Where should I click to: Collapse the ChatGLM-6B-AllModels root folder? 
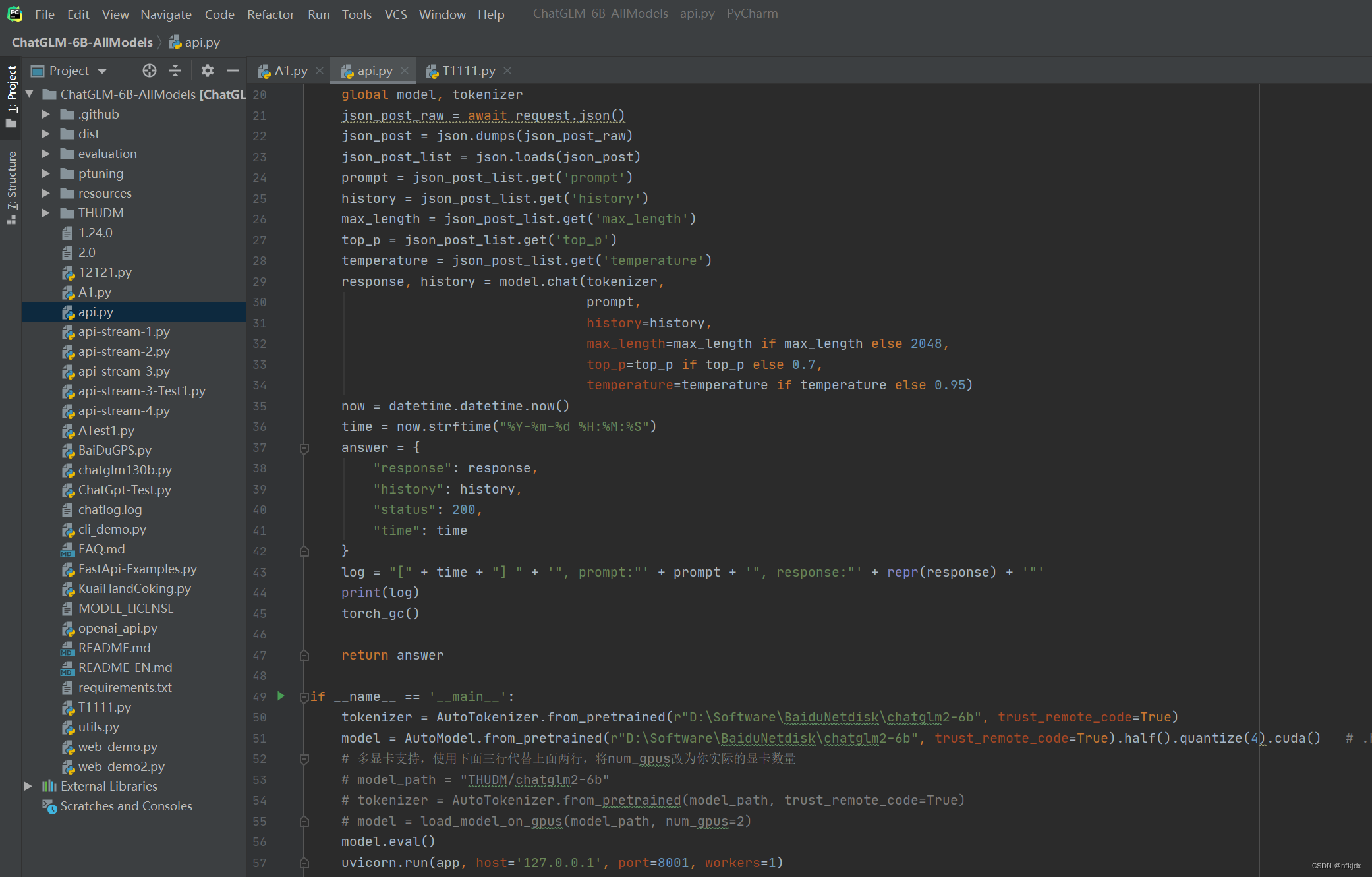(30, 94)
